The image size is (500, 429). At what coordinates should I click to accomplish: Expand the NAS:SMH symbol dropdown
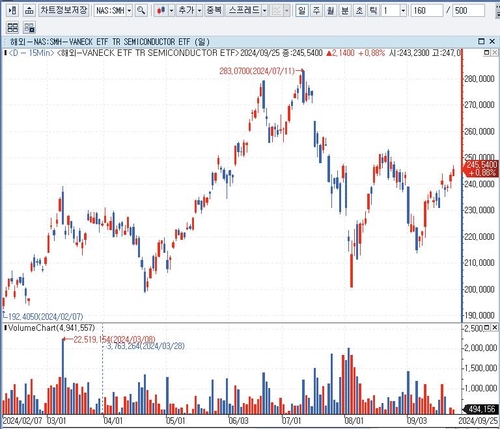pyautogui.click(x=129, y=11)
